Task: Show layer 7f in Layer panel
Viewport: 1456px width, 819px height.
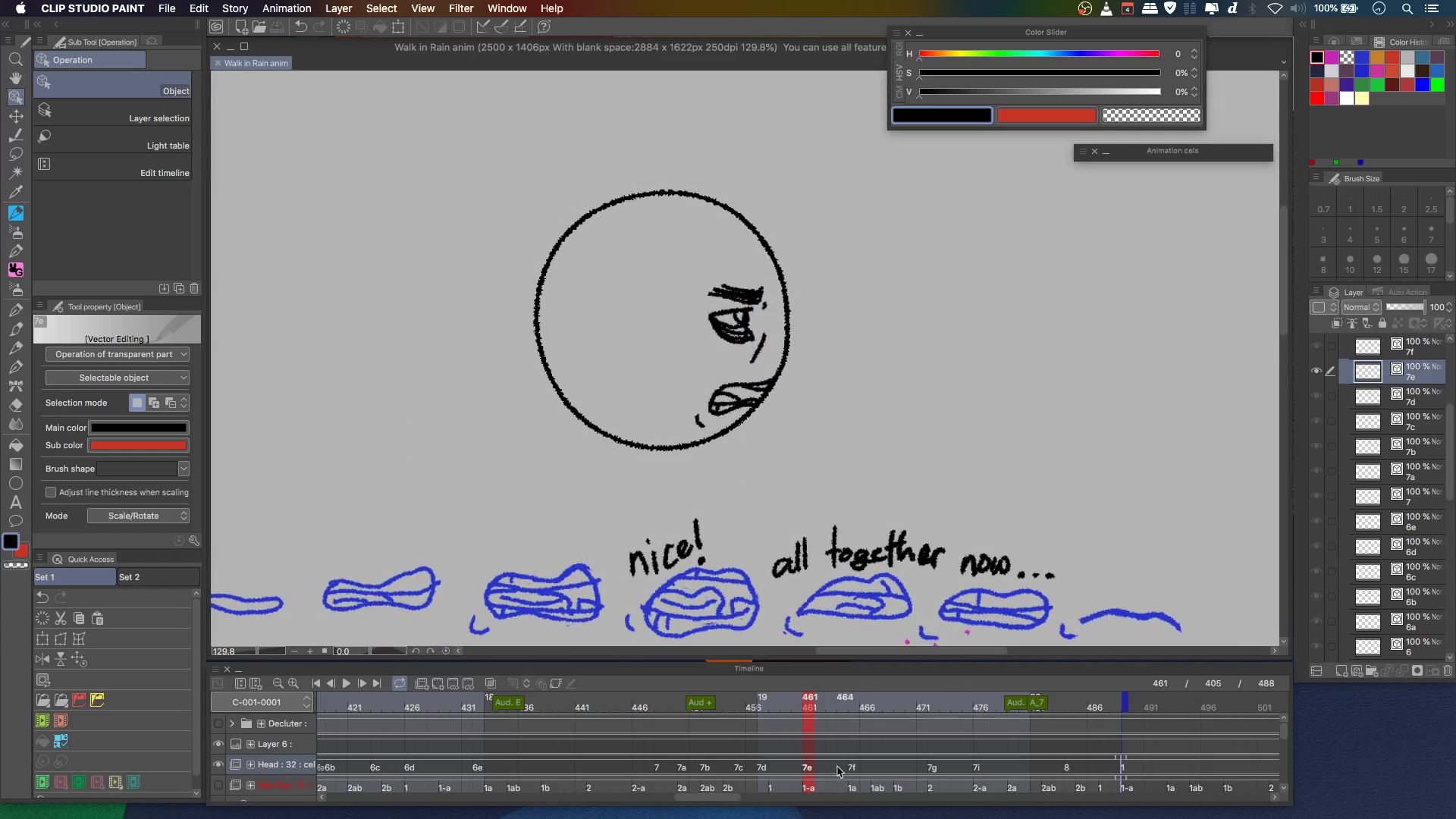Action: tap(1316, 346)
